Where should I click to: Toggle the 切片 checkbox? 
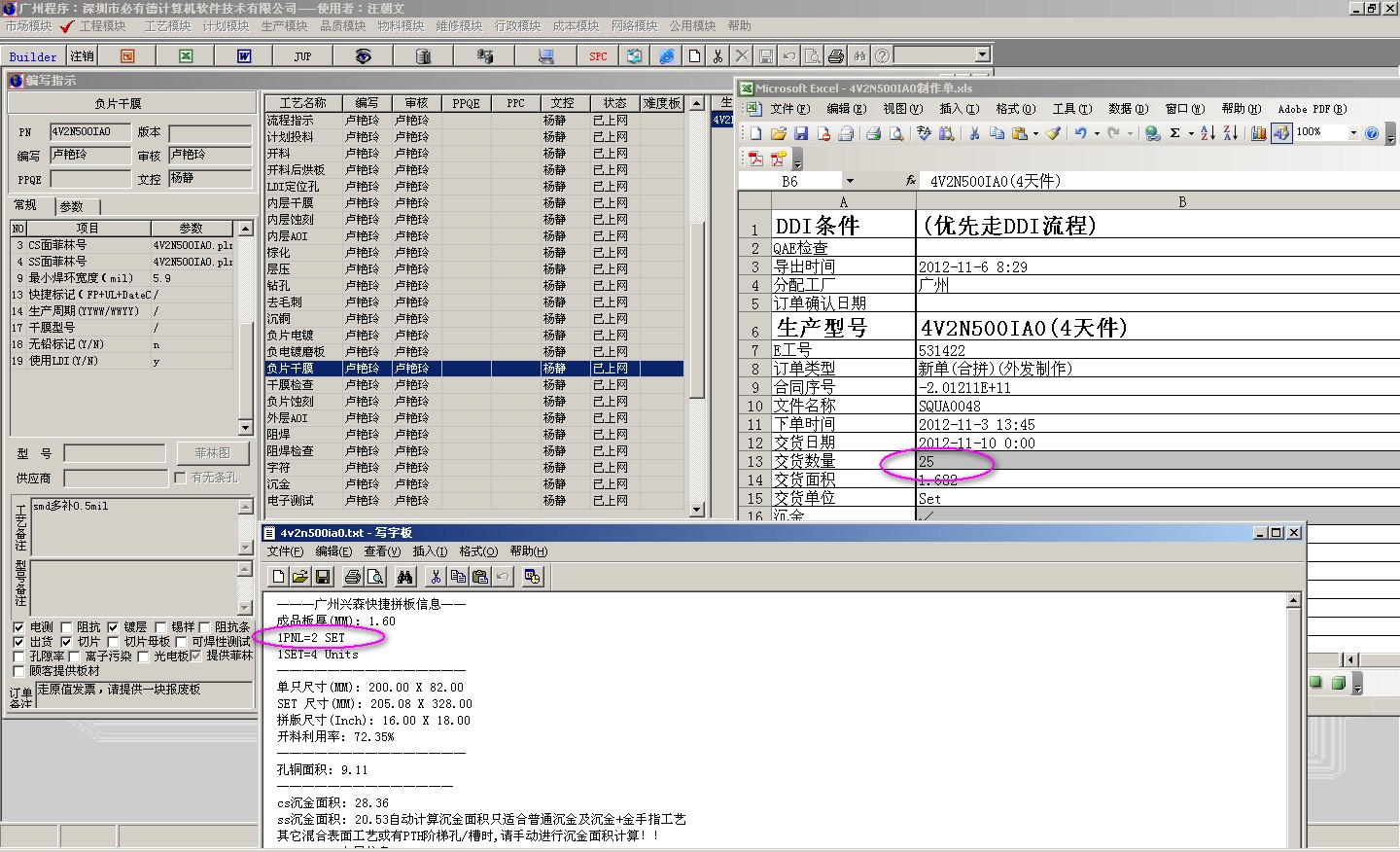[x=66, y=642]
